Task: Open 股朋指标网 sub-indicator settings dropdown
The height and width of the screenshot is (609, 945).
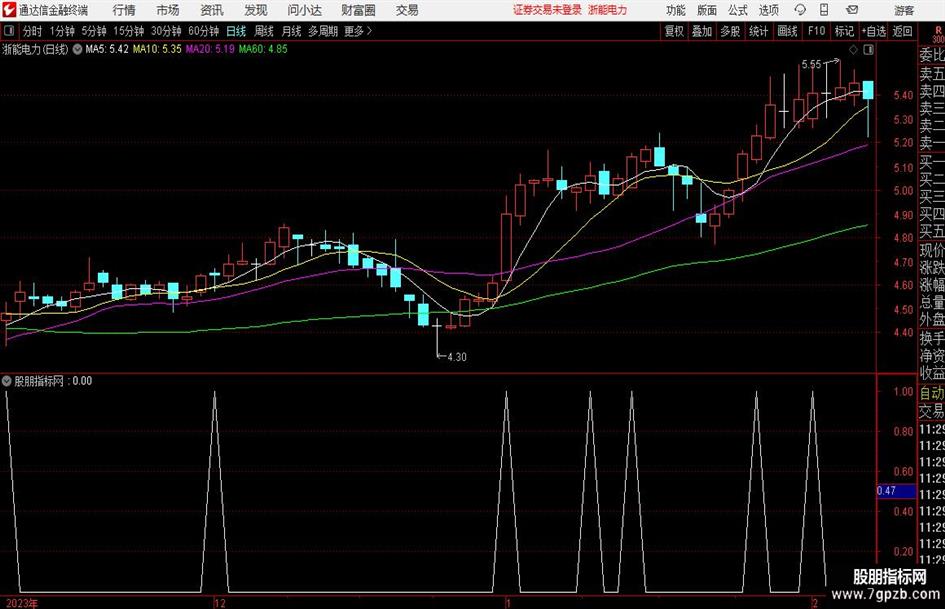Action: point(7,381)
